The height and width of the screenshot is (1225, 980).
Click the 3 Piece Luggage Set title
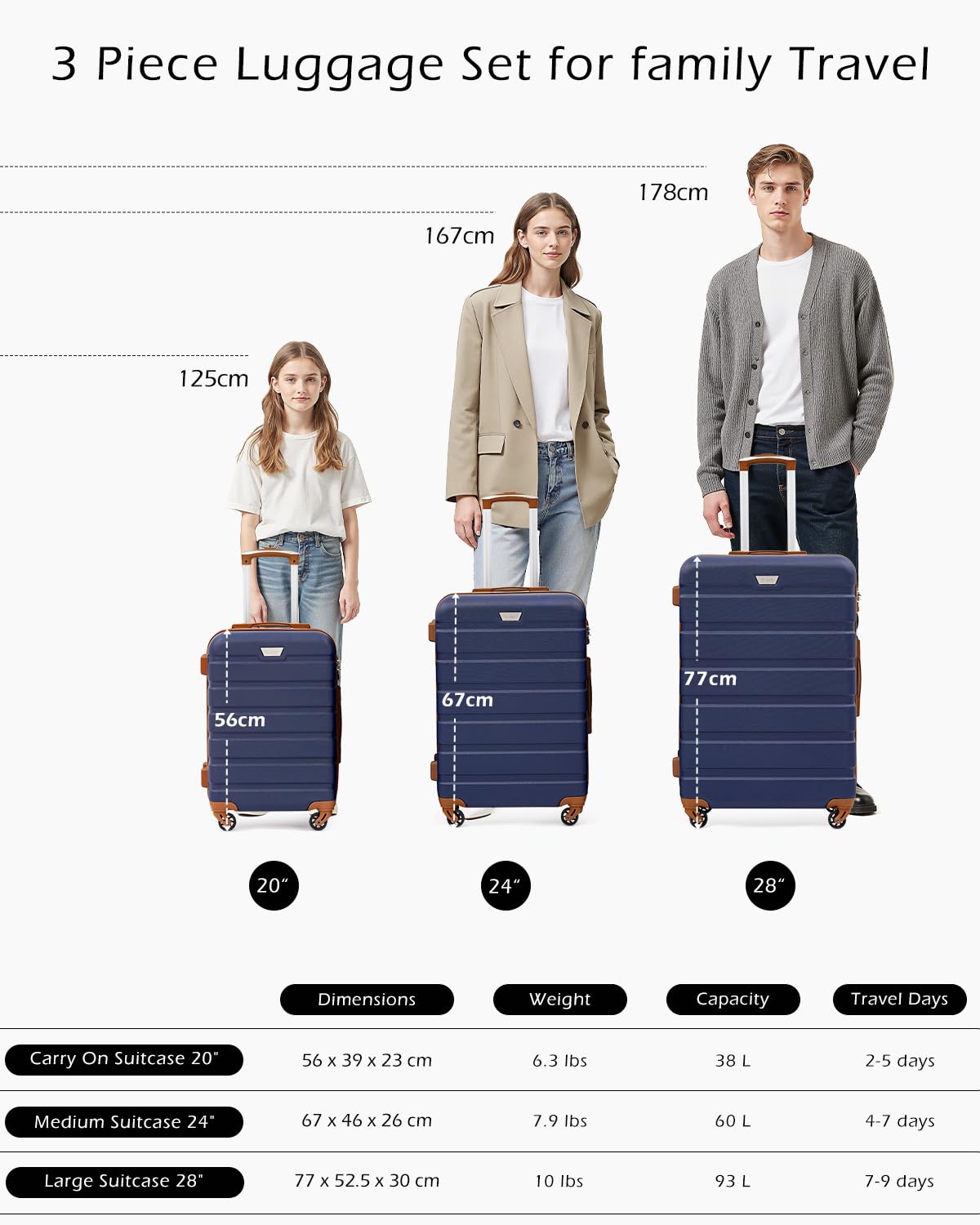click(x=491, y=65)
